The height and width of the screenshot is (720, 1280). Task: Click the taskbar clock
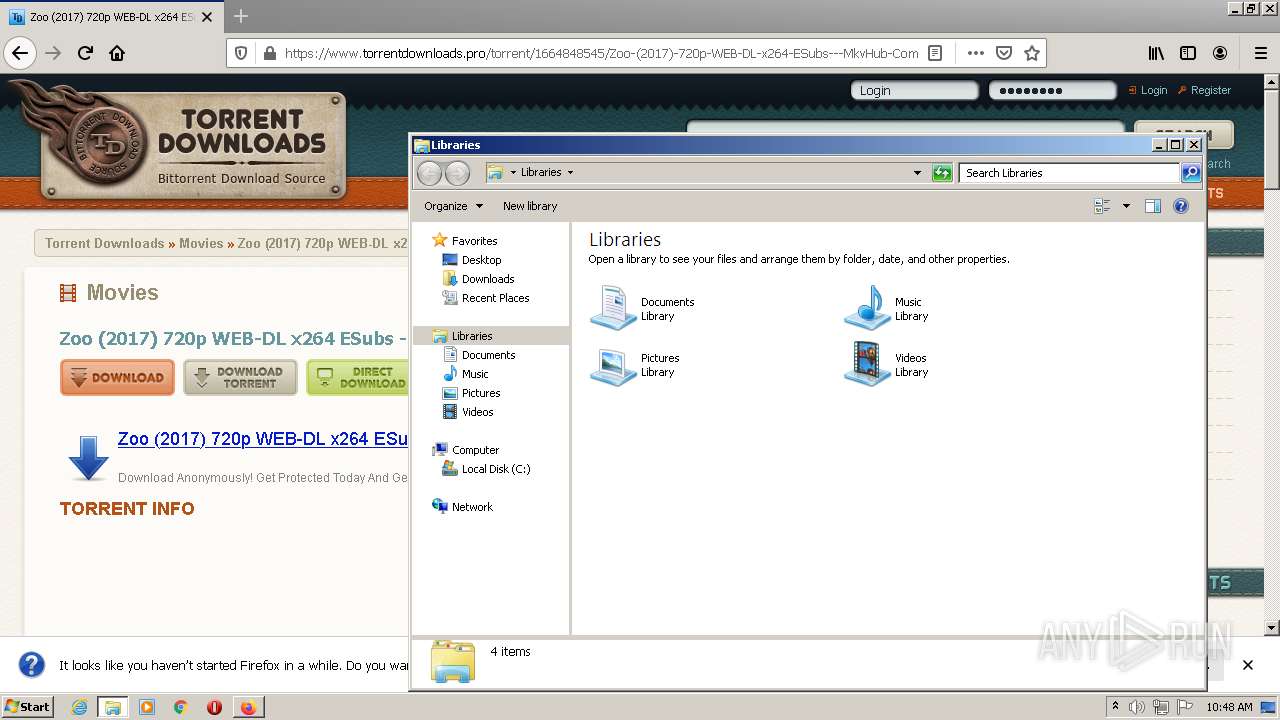click(1229, 707)
